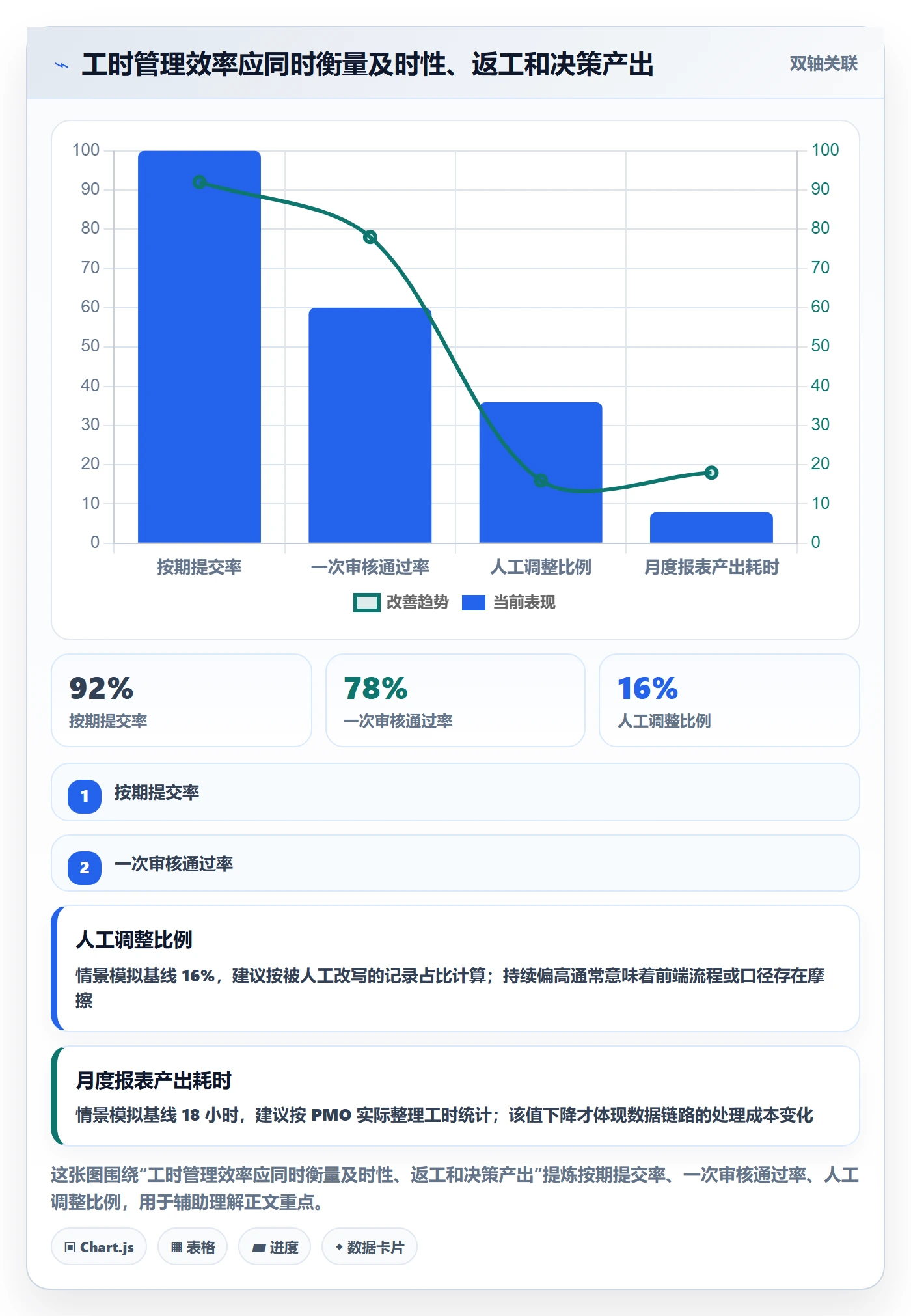Click the blue bar for 月度报表产出耗时
Image resolution: width=911 pixels, height=1316 pixels.
coord(711,527)
